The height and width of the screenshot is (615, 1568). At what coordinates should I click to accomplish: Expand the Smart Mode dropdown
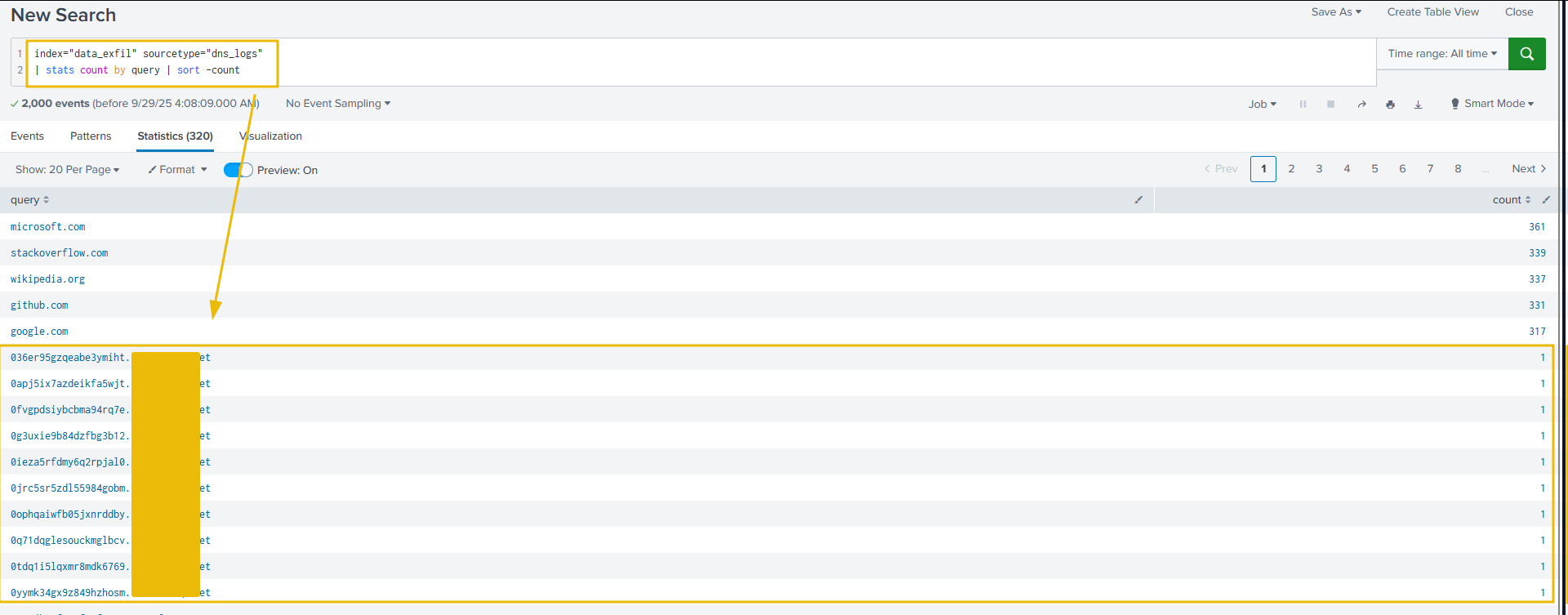pos(1492,104)
